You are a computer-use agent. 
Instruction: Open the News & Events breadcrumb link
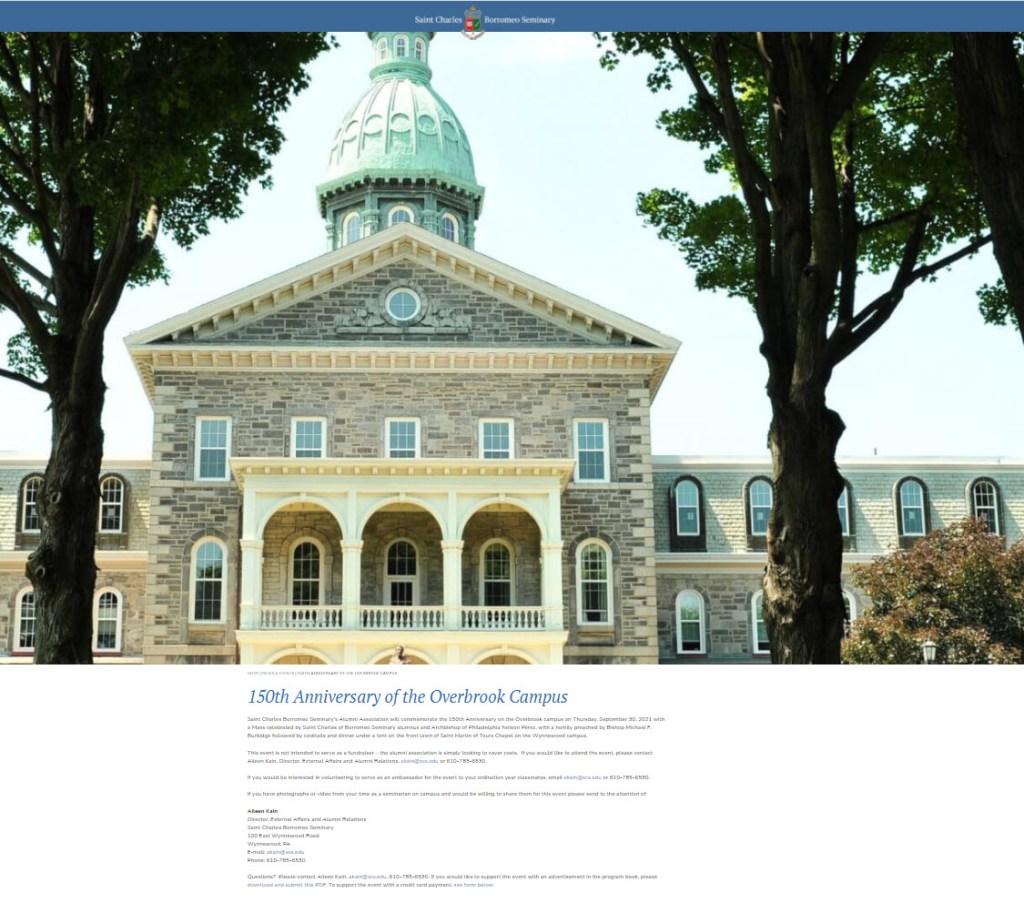point(278,673)
